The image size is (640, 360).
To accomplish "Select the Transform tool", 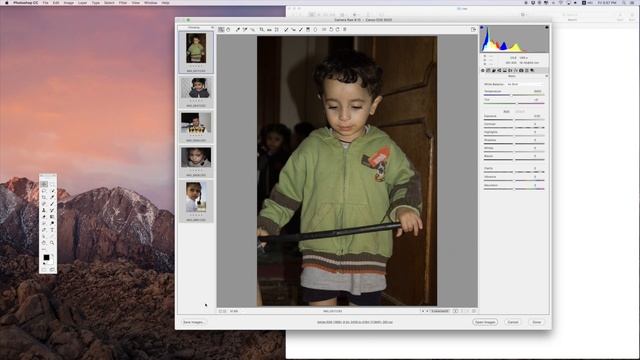I will 277,29.
